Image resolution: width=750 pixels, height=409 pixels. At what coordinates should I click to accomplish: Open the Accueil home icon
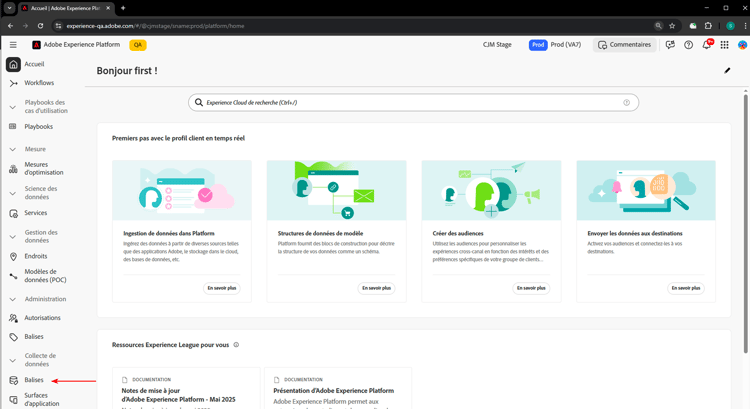coord(13,64)
